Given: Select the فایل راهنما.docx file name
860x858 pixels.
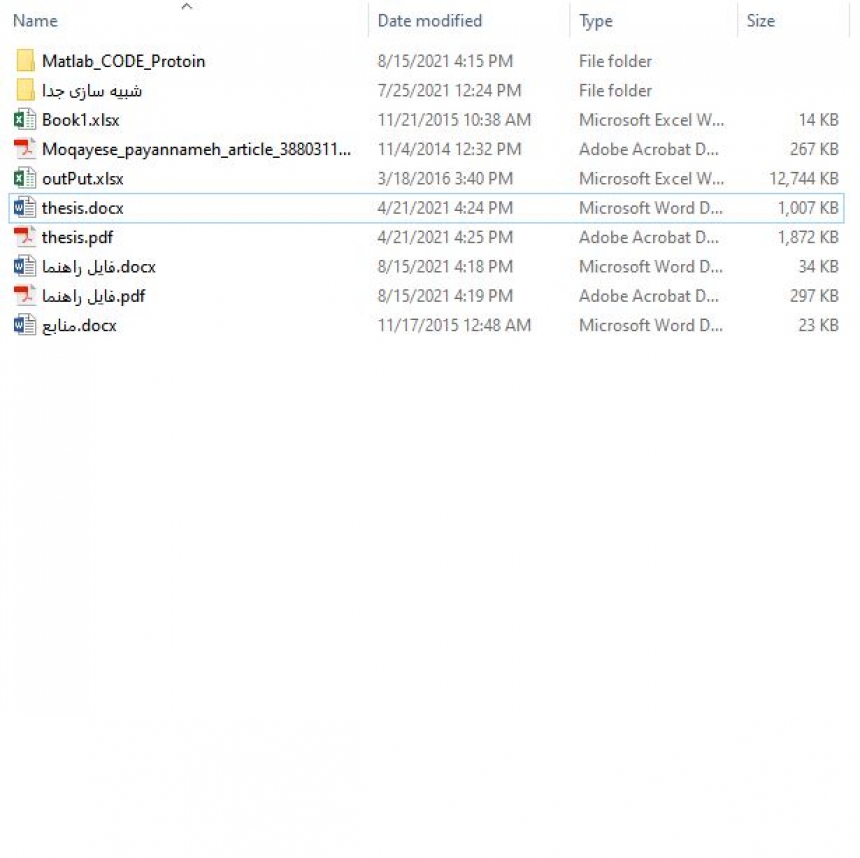Looking at the screenshot, I should pos(99,267).
